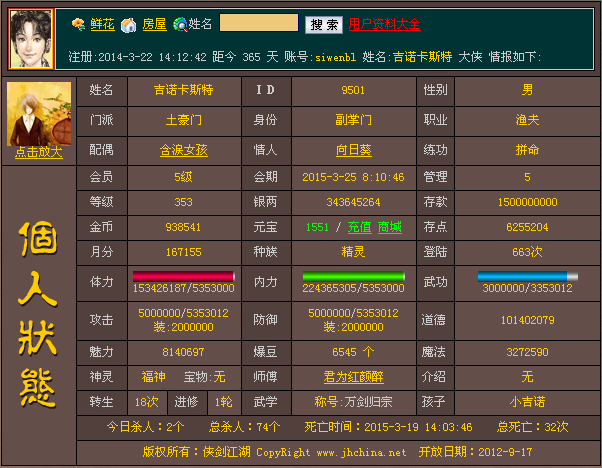Click the house icon next to 房屋
Viewport: 602px width, 468px height.
129,25
